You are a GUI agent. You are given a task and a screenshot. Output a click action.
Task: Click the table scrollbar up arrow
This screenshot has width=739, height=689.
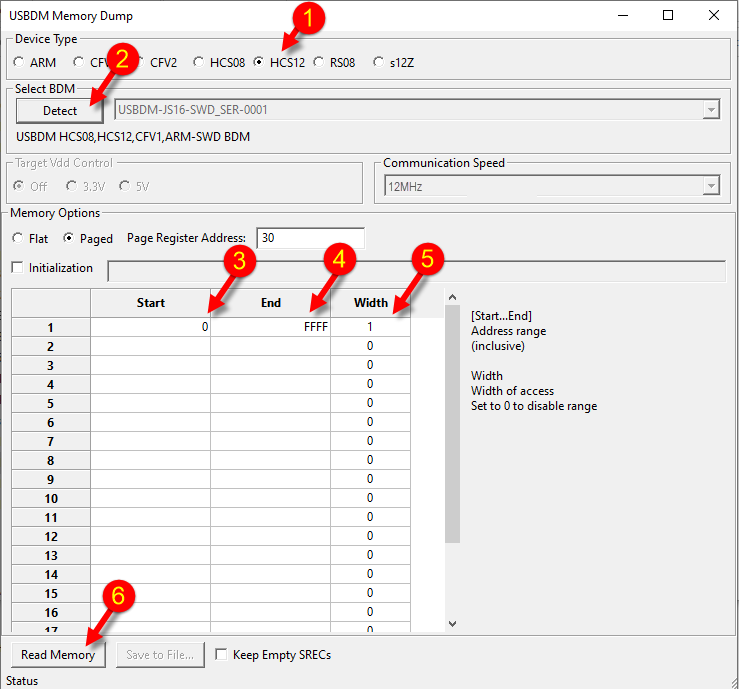click(452, 297)
